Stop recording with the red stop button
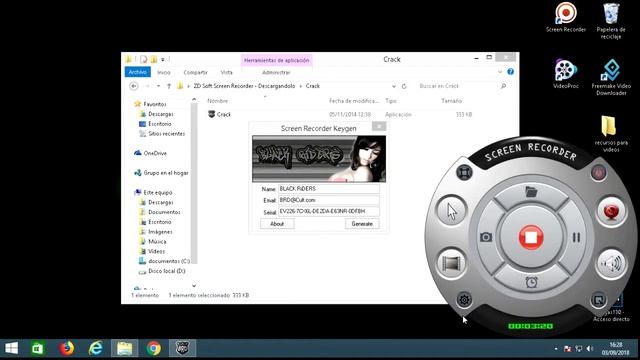This screenshot has height=360, width=640. 531,237
